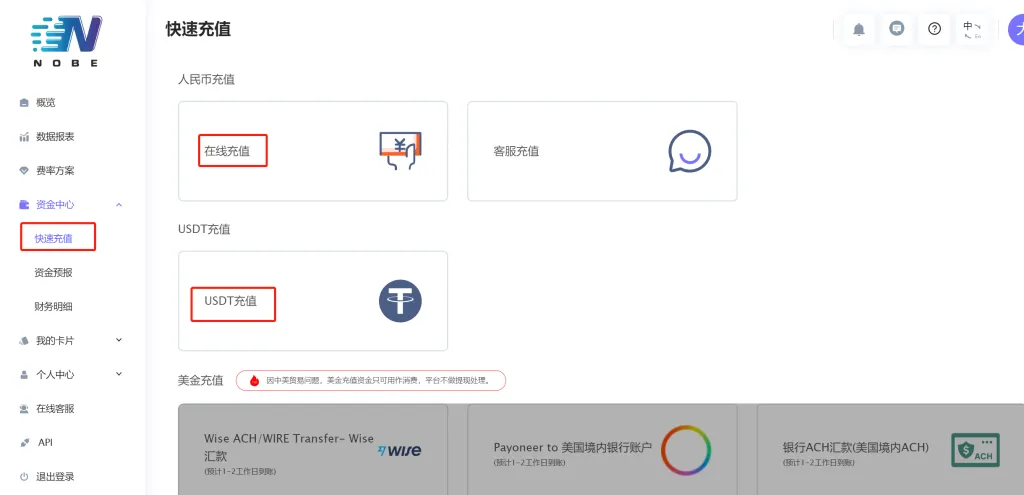Open the notifications bell
Viewport: 1024px width, 495px height.
point(859,29)
